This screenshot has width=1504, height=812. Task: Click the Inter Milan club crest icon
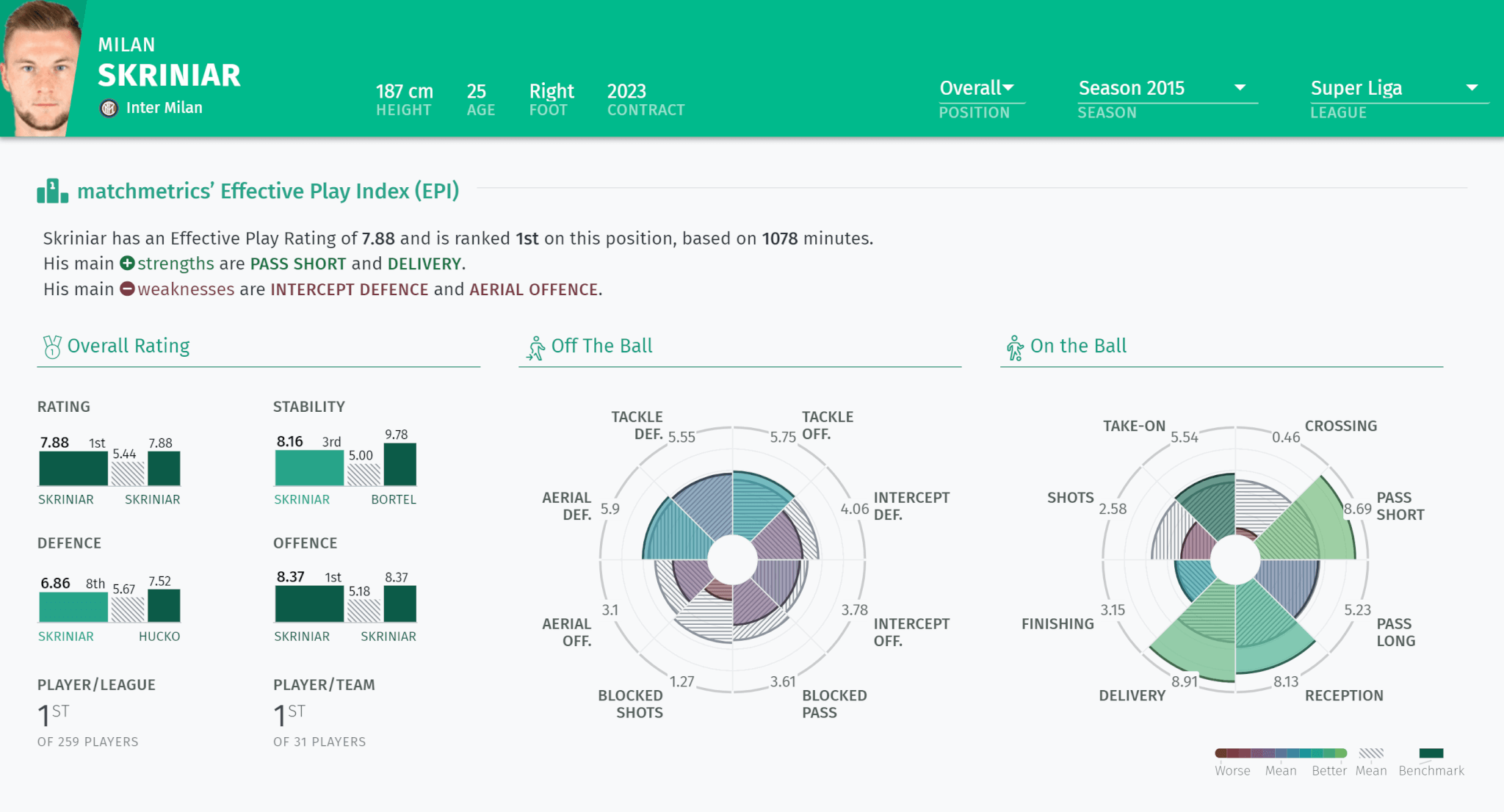(109, 109)
